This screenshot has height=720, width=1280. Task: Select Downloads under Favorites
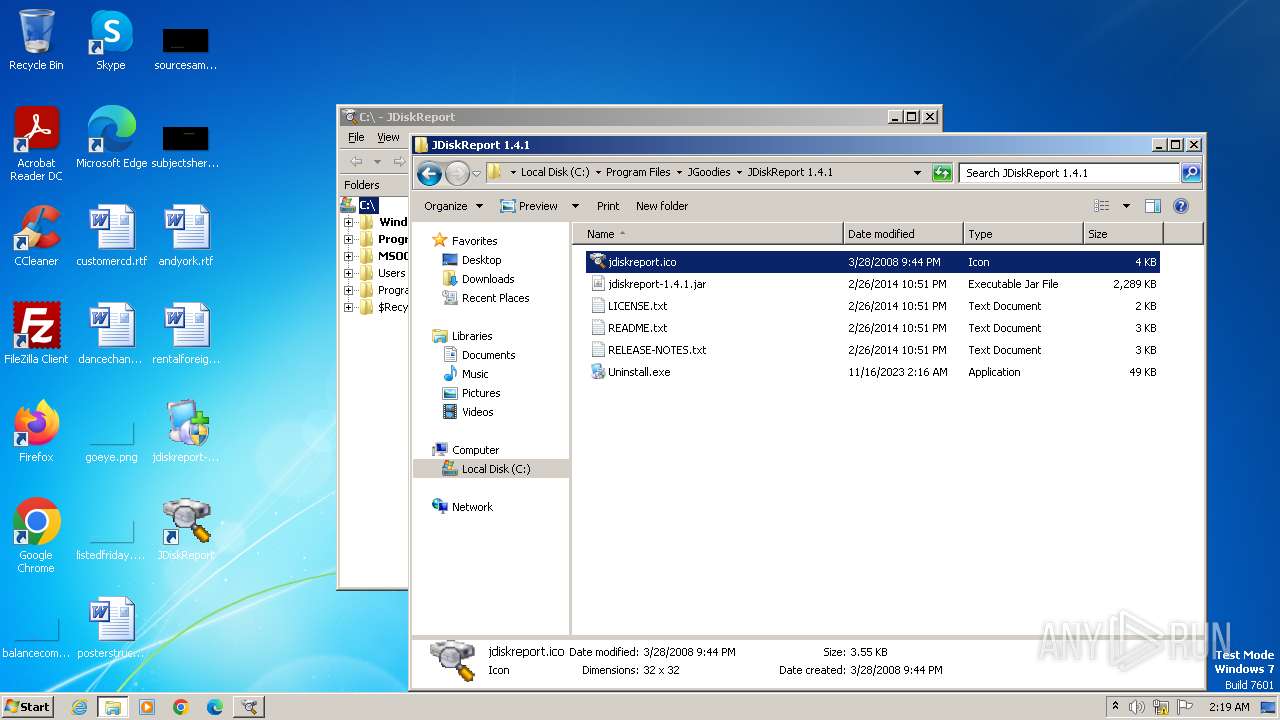click(488, 279)
